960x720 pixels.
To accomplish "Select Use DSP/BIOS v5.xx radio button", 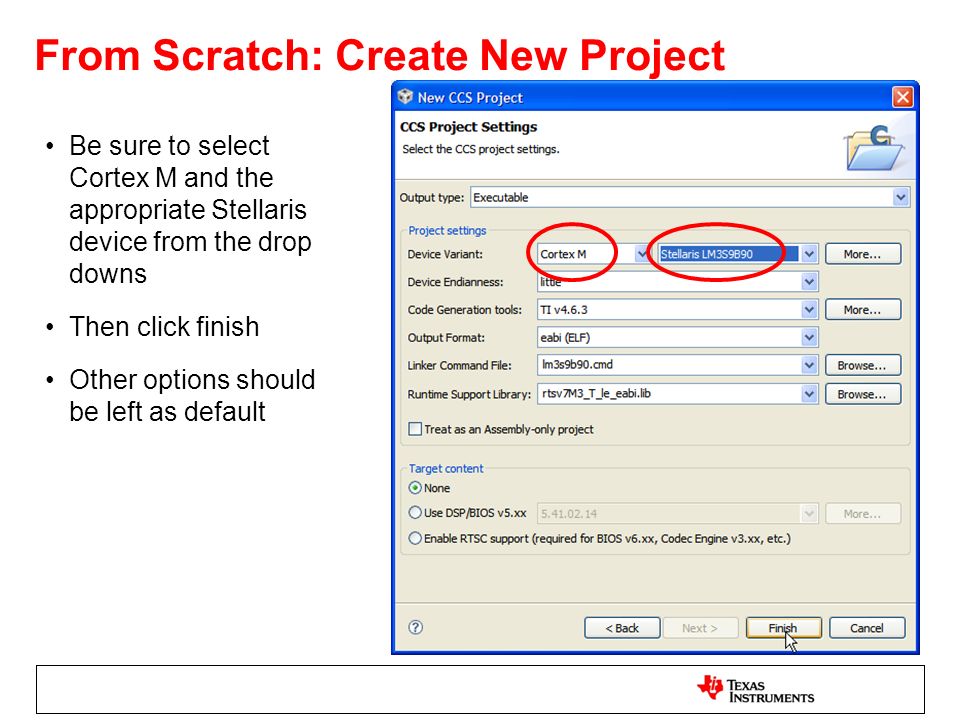I will point(415,512).
